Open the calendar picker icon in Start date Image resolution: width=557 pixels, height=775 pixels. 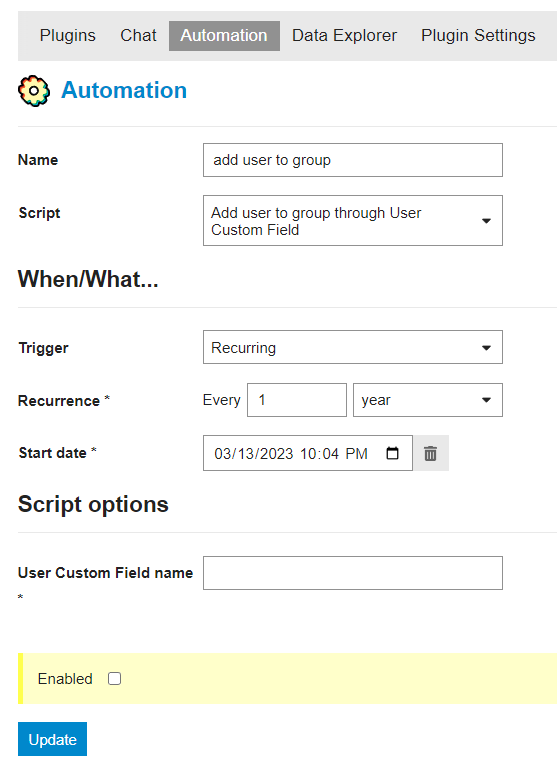point(392,453)
